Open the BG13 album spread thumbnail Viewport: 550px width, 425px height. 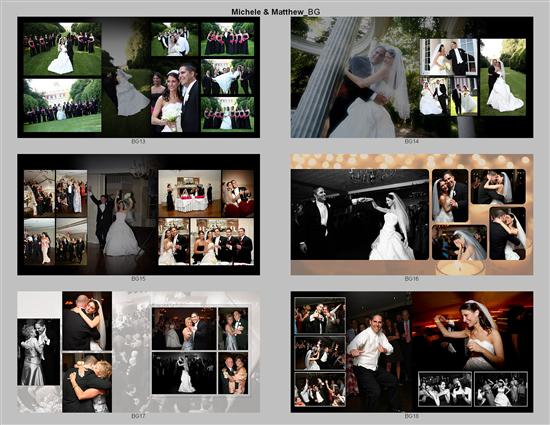[139, 77]
